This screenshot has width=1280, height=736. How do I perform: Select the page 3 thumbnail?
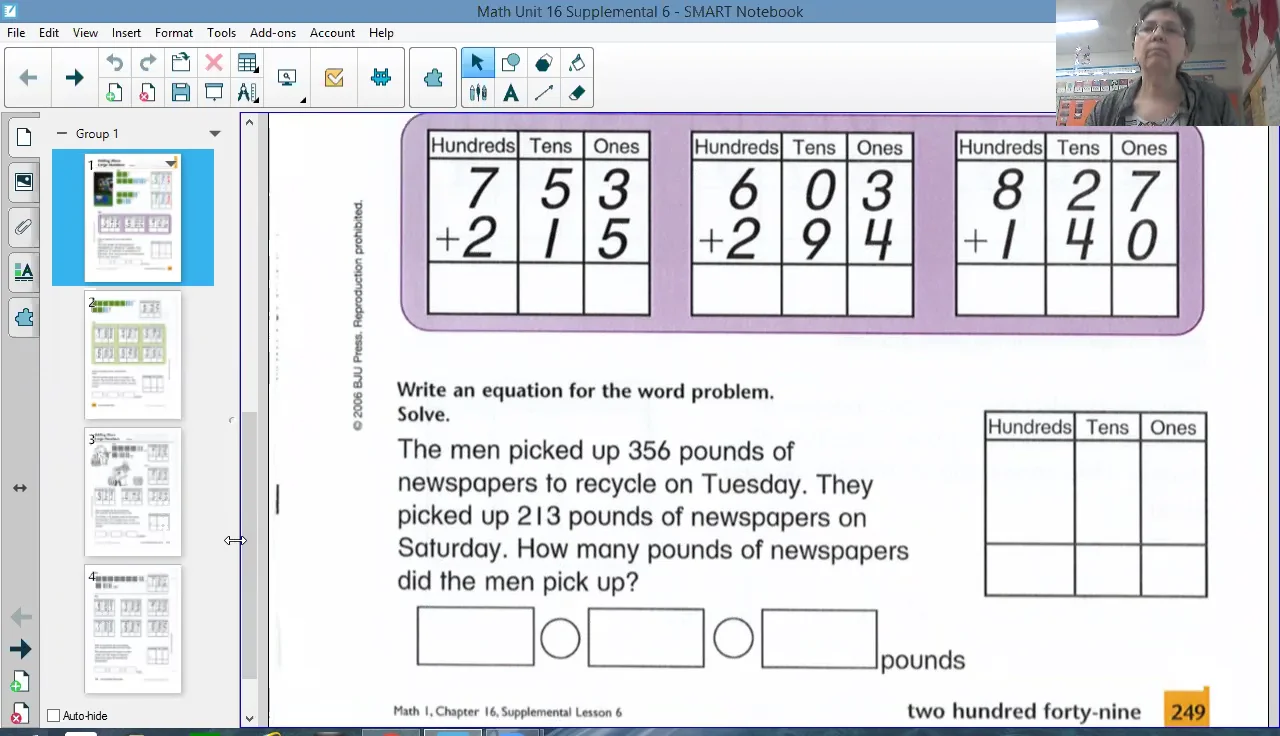pos(133,492)
